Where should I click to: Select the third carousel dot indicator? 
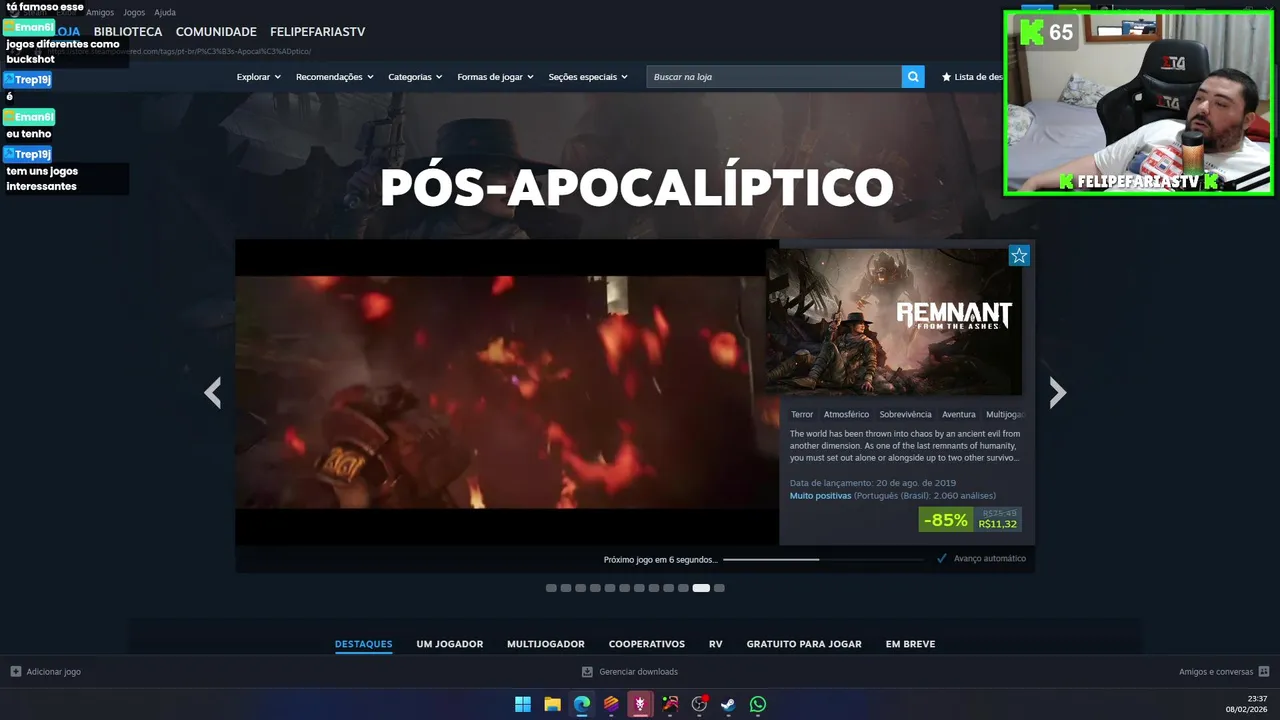click(580, 588)
